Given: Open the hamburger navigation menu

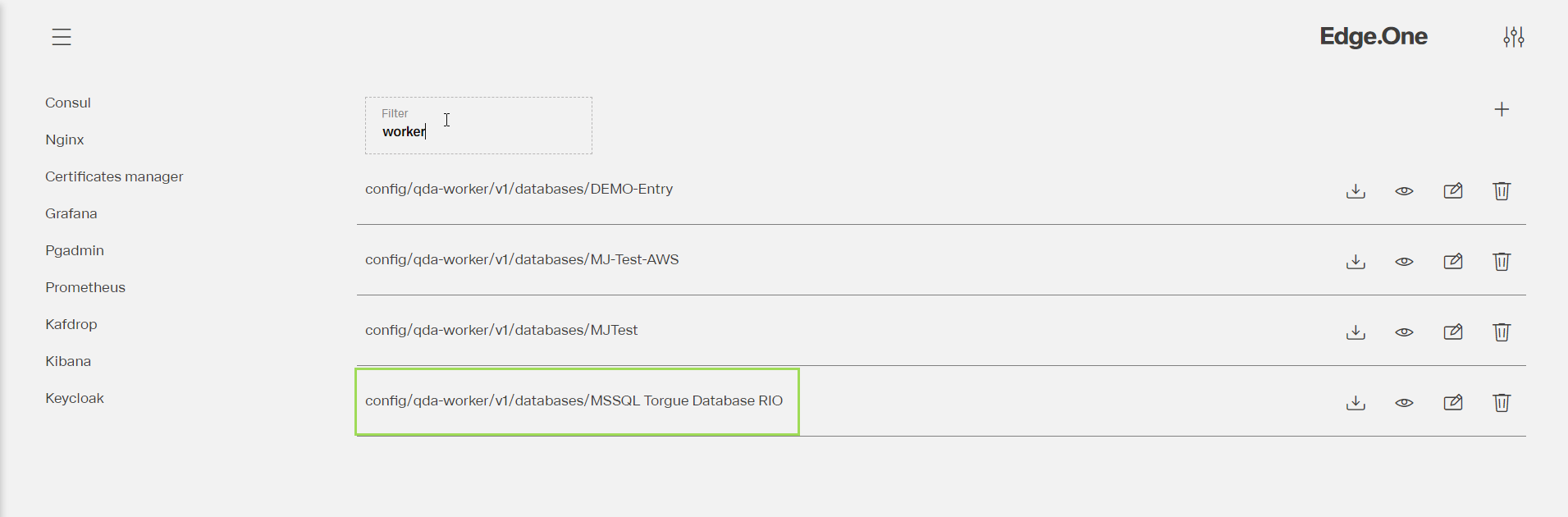Looking at the screenshot, I should pyautogui.click(x=62, y=37).
